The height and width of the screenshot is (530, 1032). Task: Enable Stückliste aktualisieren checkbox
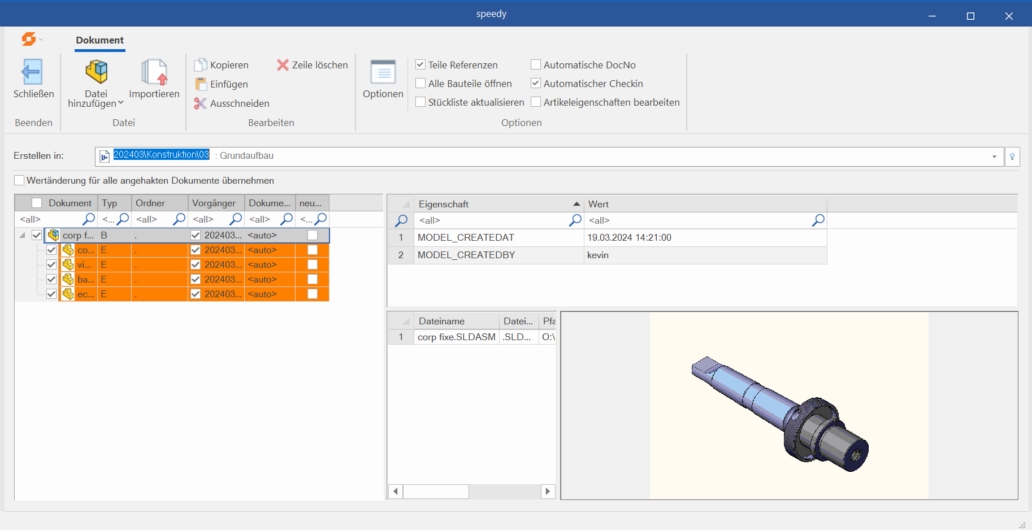420,102
